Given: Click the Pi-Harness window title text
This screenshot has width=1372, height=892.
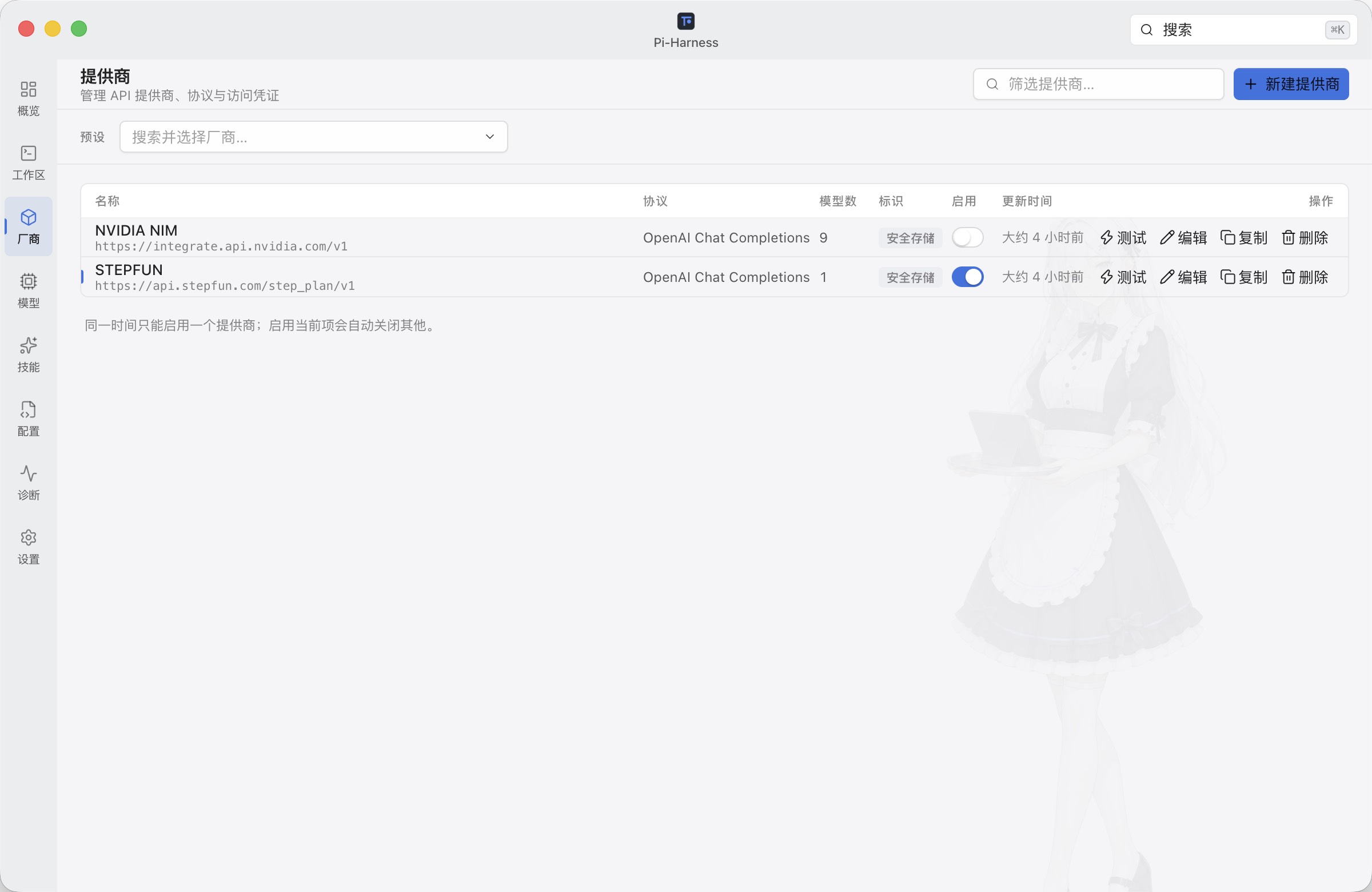Looking at the screenshot, I should [x=685, y=43].
